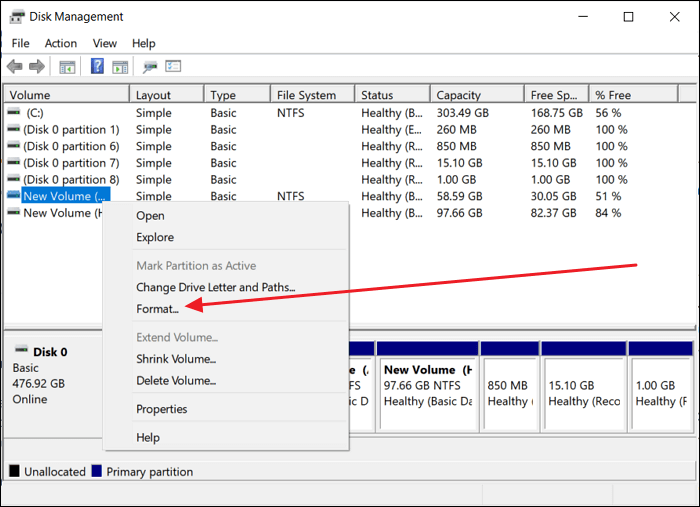Choose Properties in the context menu
Viewport: 700px width, 507px height.
coord(226,409)
